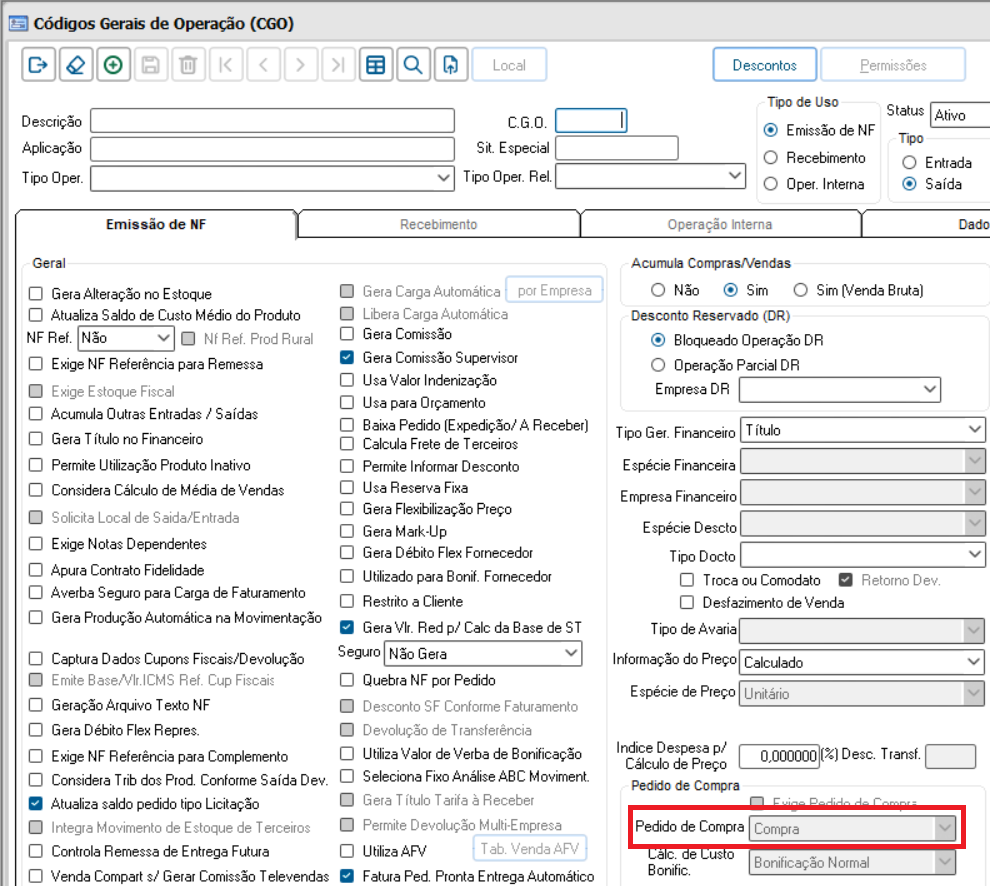This screenshot has height=886, width=990.
Task: Enable Desfazimento de Venda checkbox
Action: point(687,602)
